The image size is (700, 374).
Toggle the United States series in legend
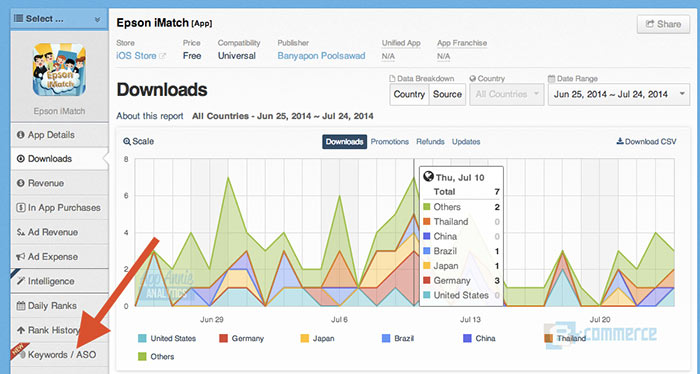pos(167,338)
